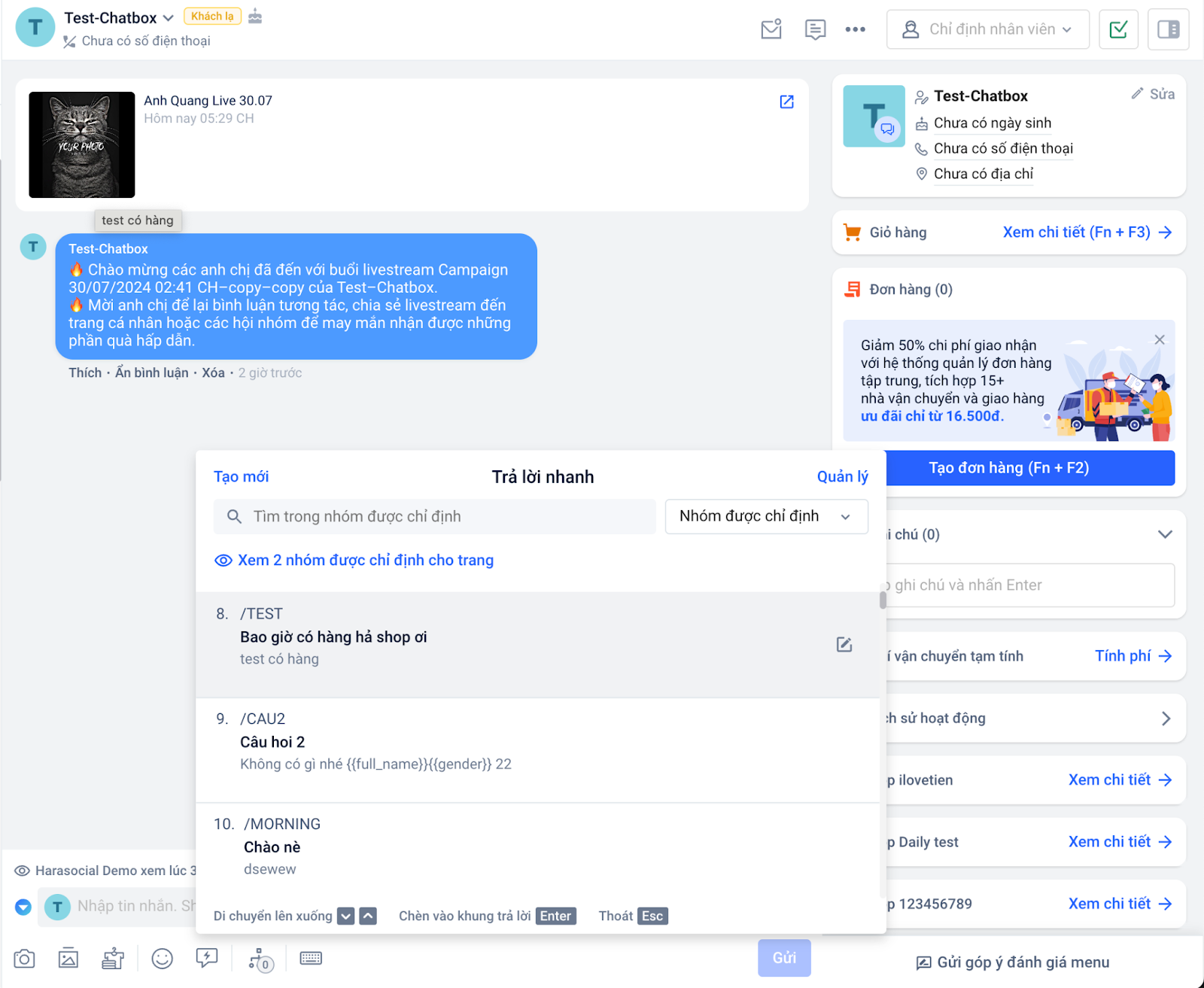
Task: Open the image gallery icon below chat
Action: point(68,959)
